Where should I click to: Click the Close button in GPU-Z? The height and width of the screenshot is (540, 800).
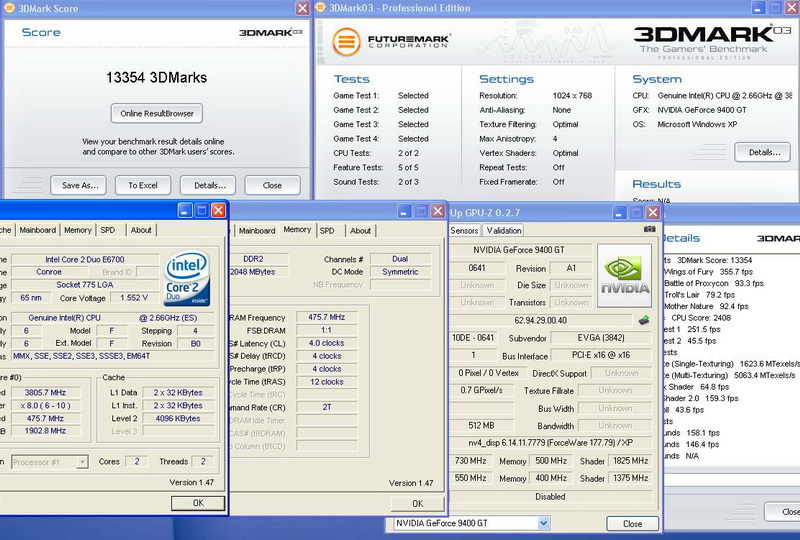tap(632, 524)
